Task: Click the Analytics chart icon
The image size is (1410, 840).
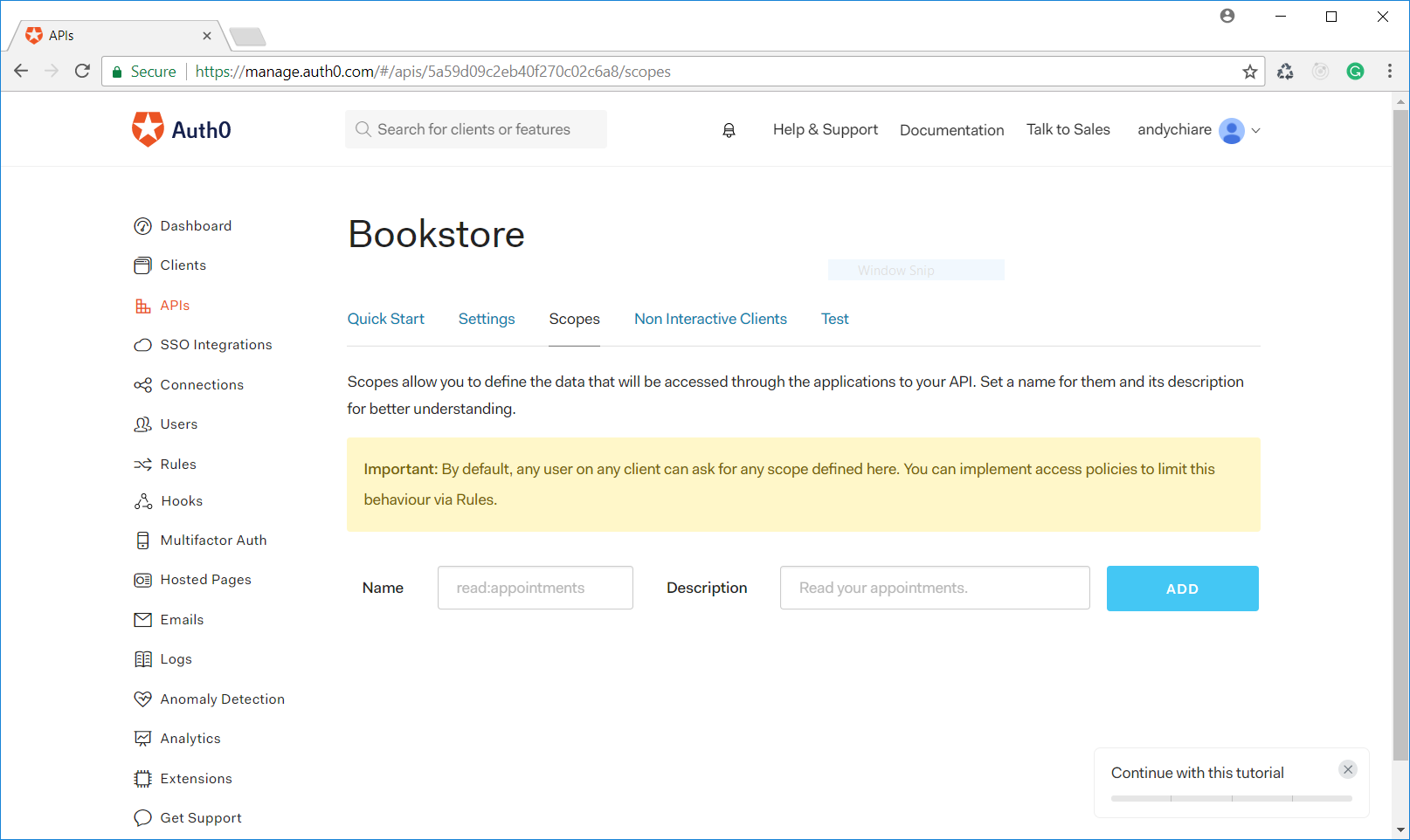Action: pyautogui.click(x=142, y=739)
